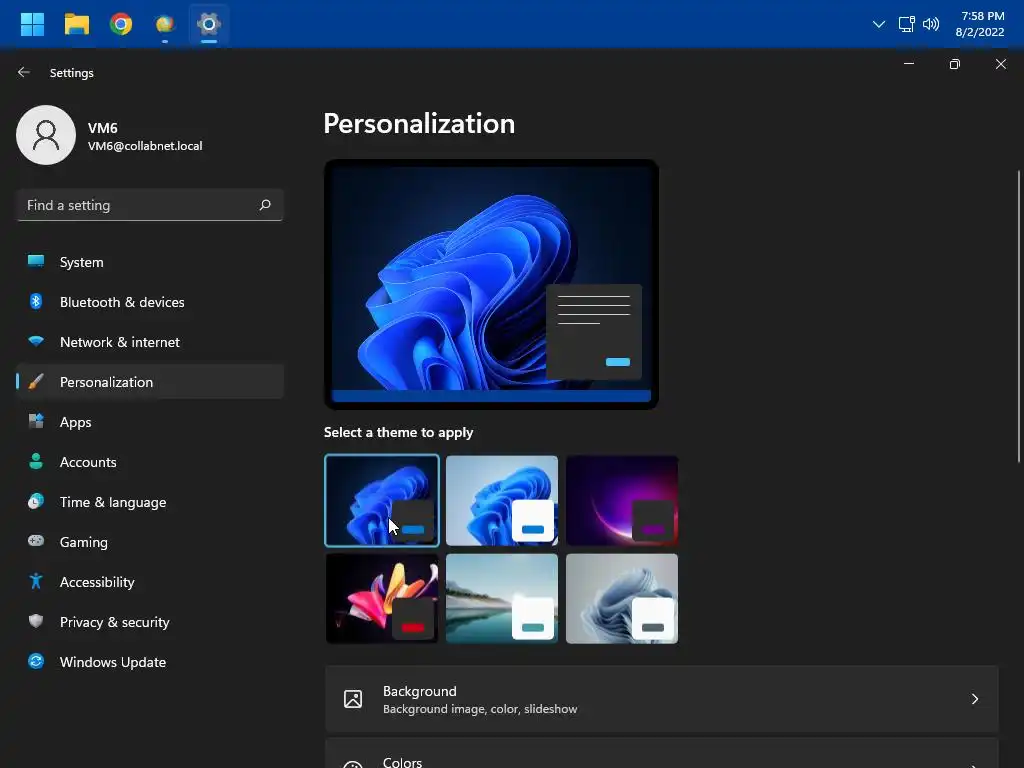The height and width of the screenshot is (768, 1024).
Task: Apply the light blue bloom theme
Action: click(502, 500)
